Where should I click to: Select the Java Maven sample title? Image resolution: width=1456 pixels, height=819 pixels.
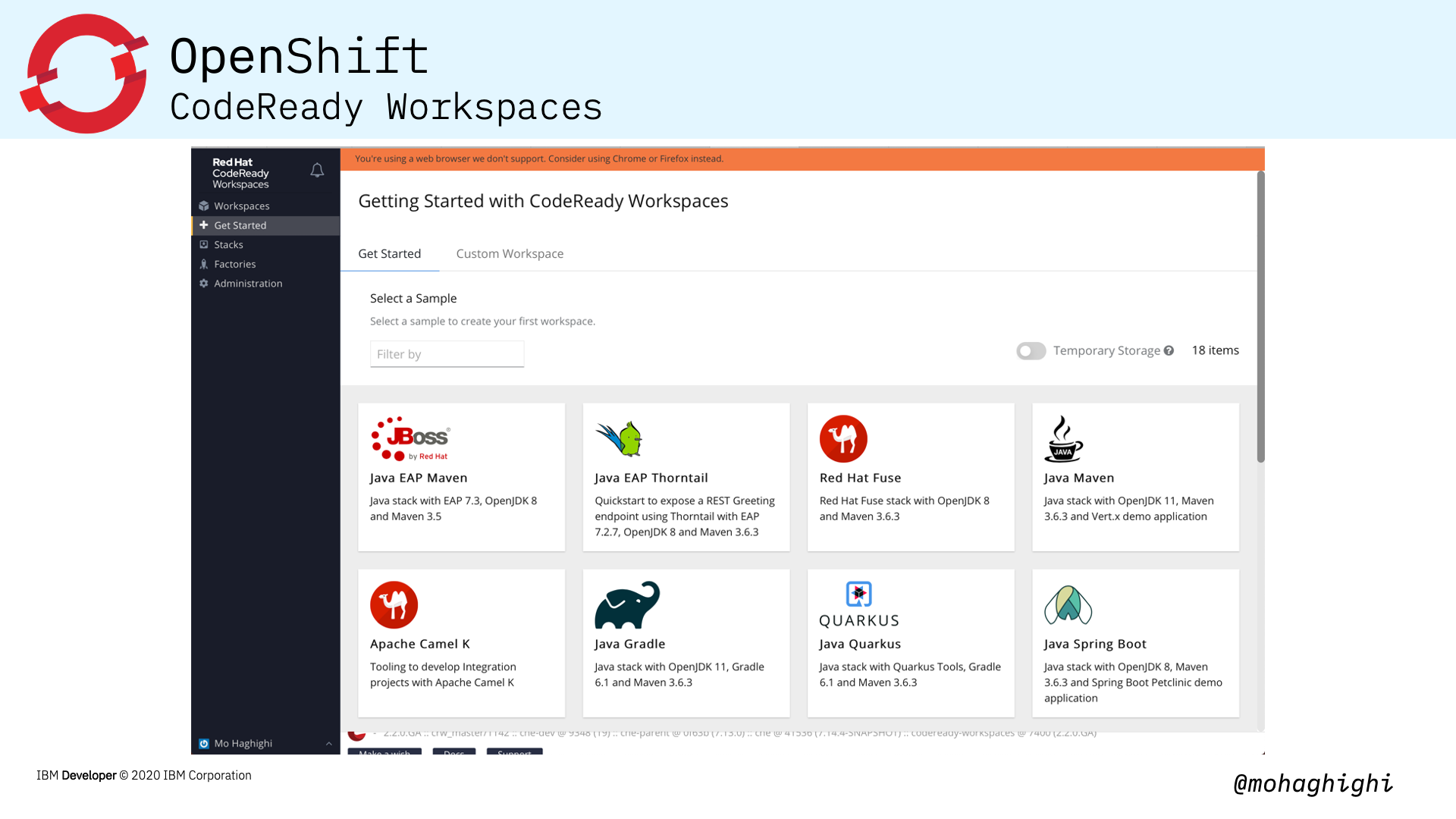1079,478
